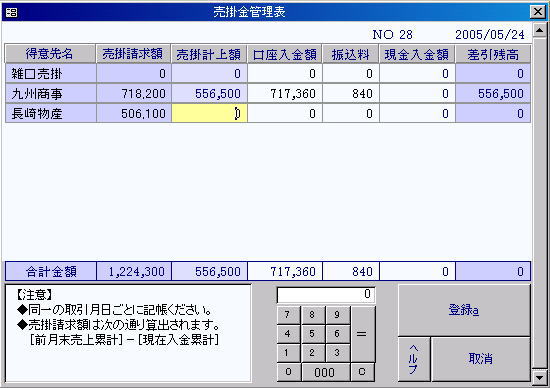Click the keypad display field
550x388 pixels.
(326, 295)
